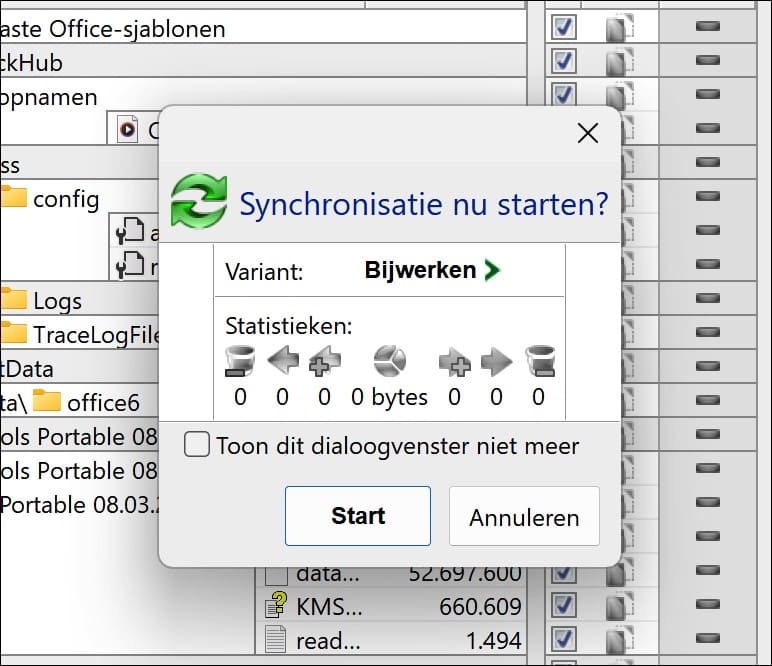
Task: Click the media file icon below opnamen
Action: [128, 130]
